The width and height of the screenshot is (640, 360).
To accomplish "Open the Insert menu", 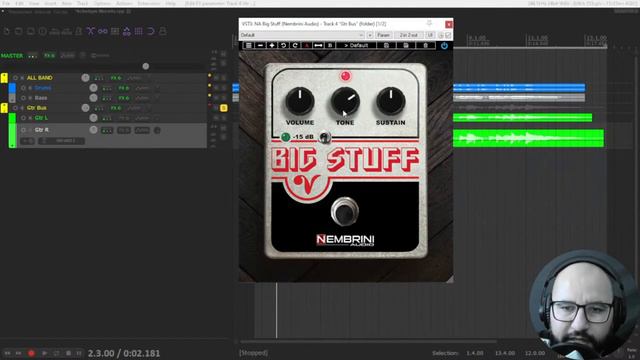I will pos(50,3).
